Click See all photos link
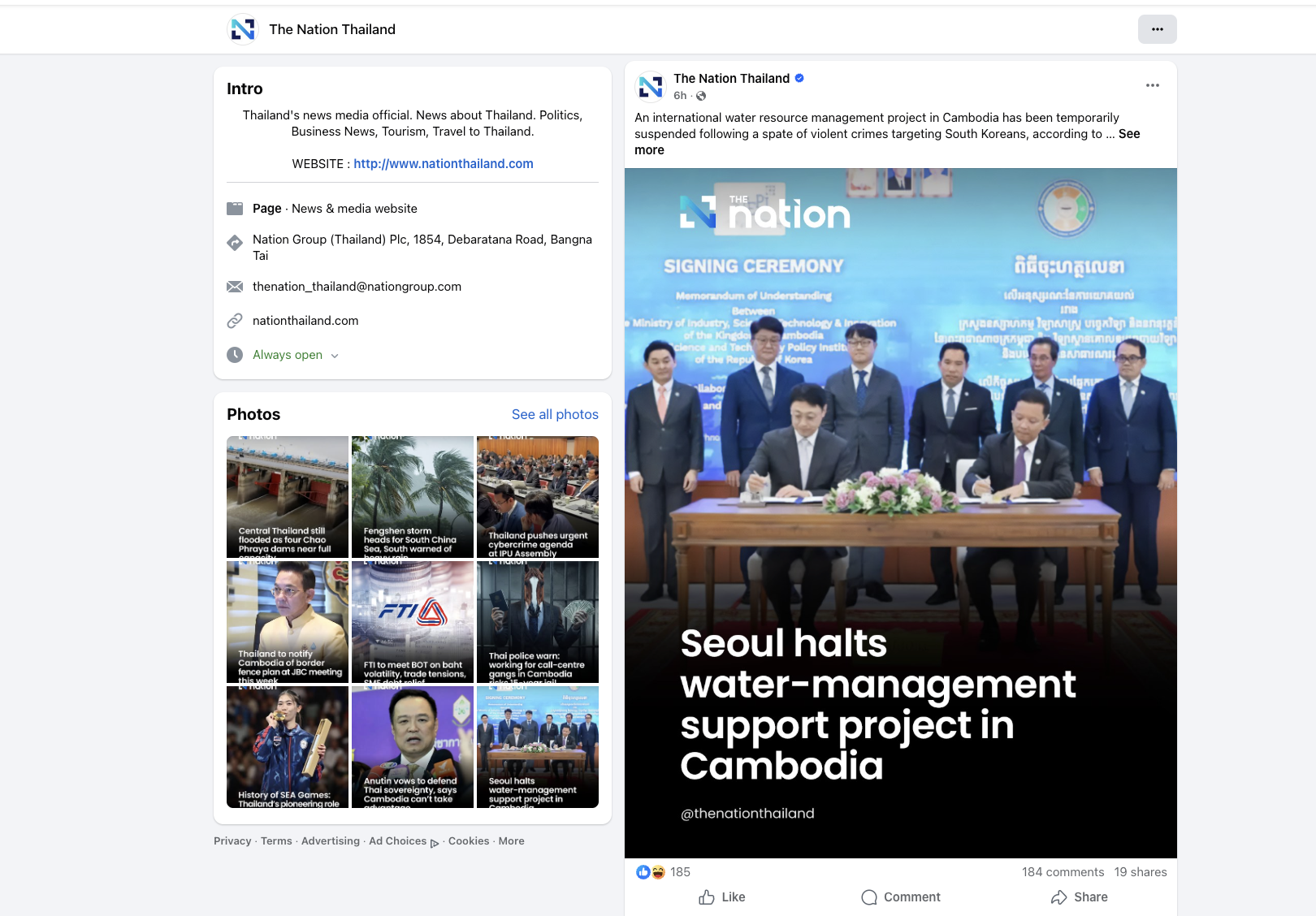 tap(555, 414)
